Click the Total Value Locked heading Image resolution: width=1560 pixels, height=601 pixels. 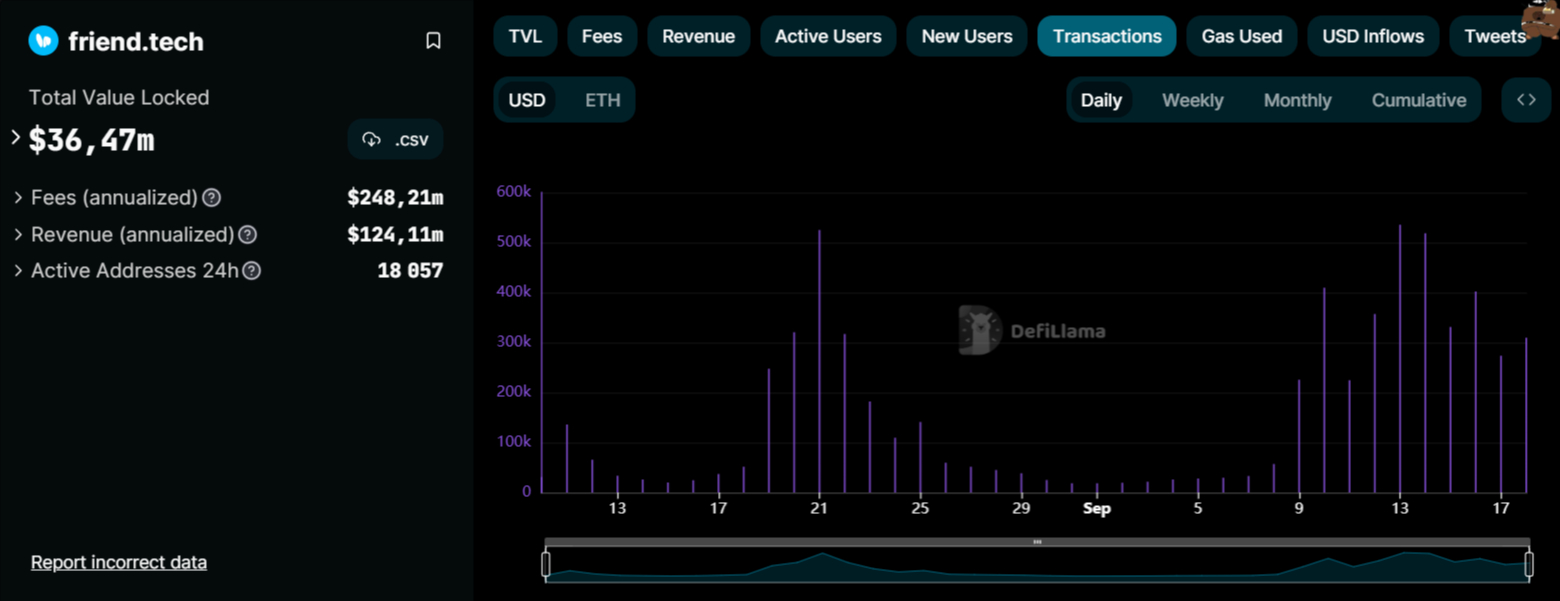119,98
